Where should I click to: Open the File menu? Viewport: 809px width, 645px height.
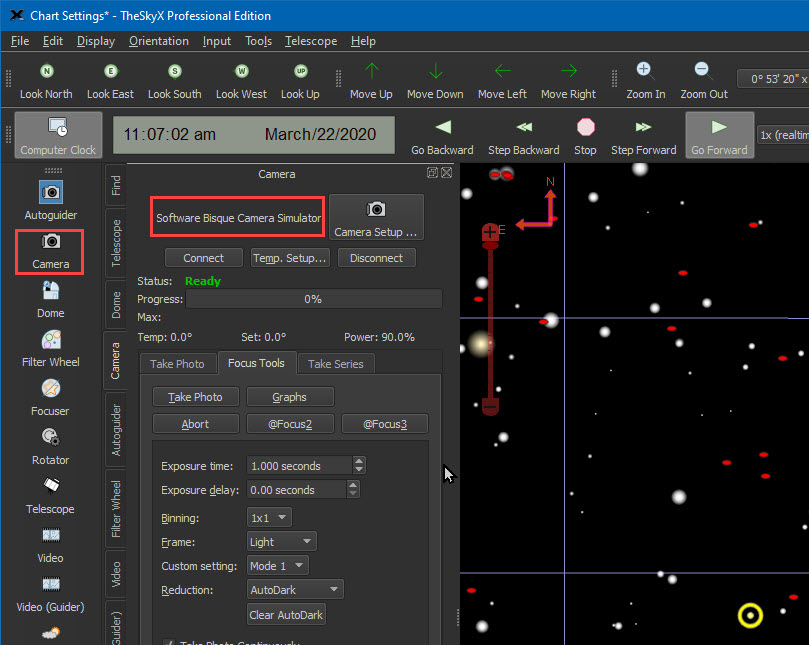click(x=20, y=41)
